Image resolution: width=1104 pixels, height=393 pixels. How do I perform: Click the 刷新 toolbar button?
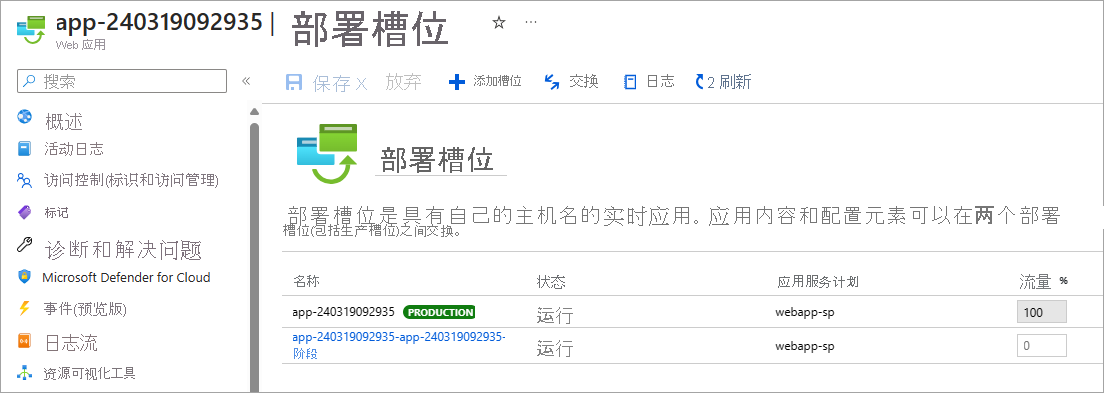coord(723,82)
